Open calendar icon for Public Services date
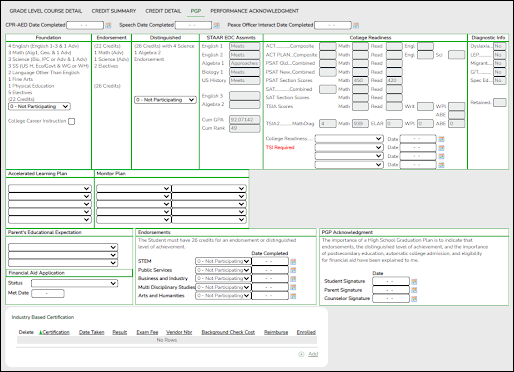Viewport: 514px width, 372px height. [293, 270]
